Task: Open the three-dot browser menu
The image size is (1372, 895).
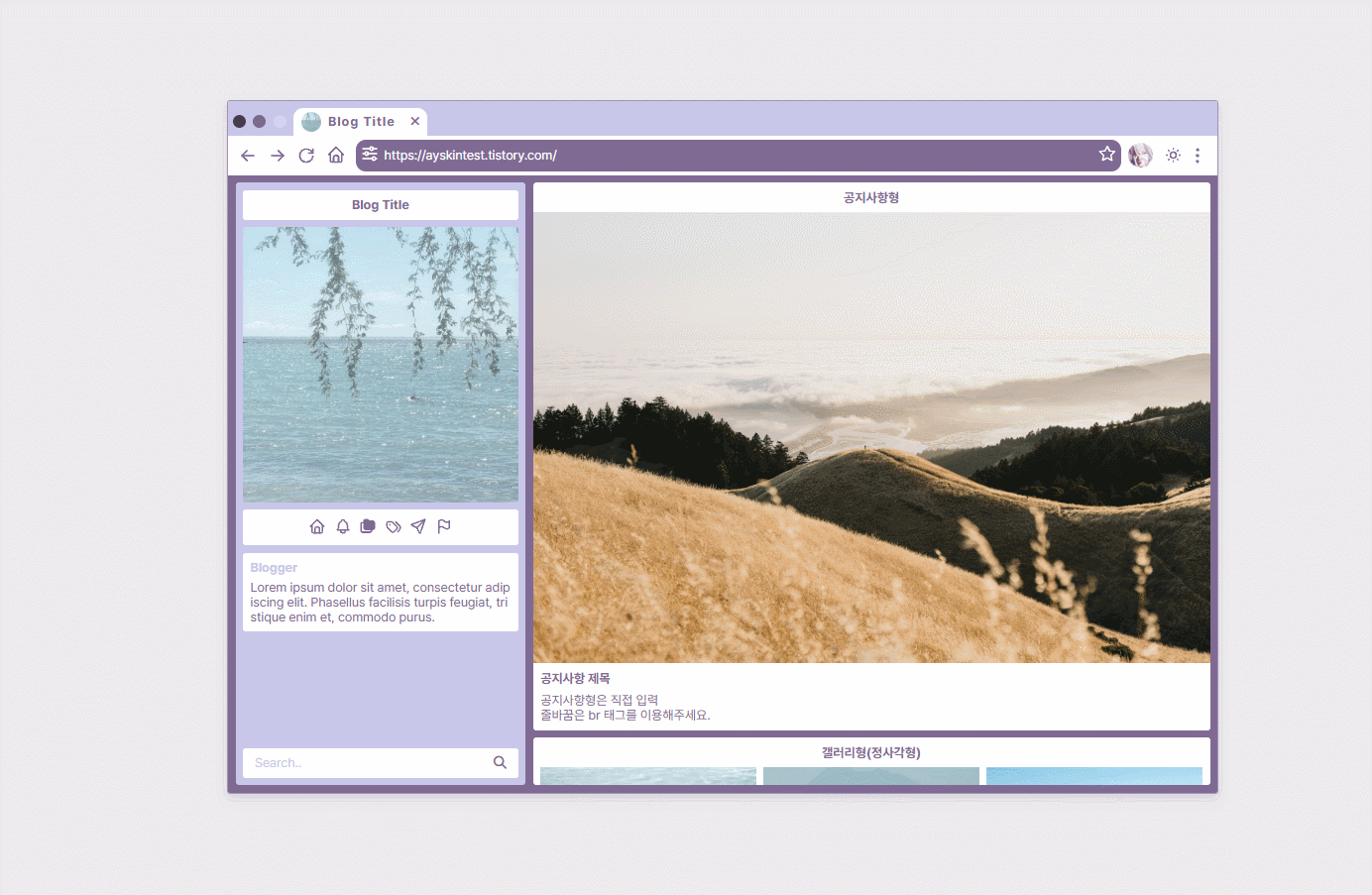Action: coord(1198,156)
